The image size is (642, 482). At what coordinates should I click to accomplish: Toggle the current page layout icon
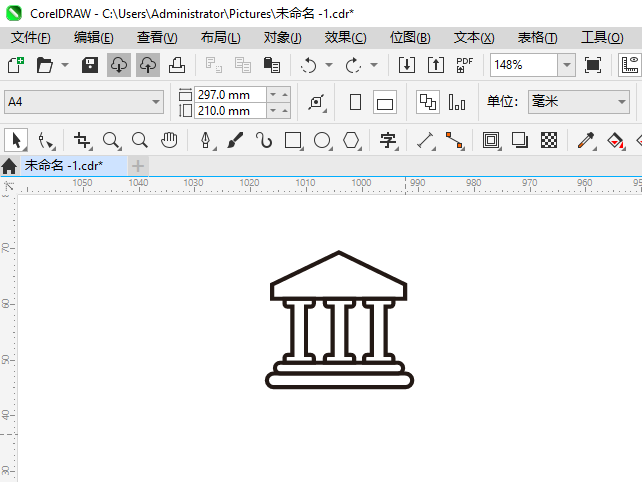[x=457, y=102]
